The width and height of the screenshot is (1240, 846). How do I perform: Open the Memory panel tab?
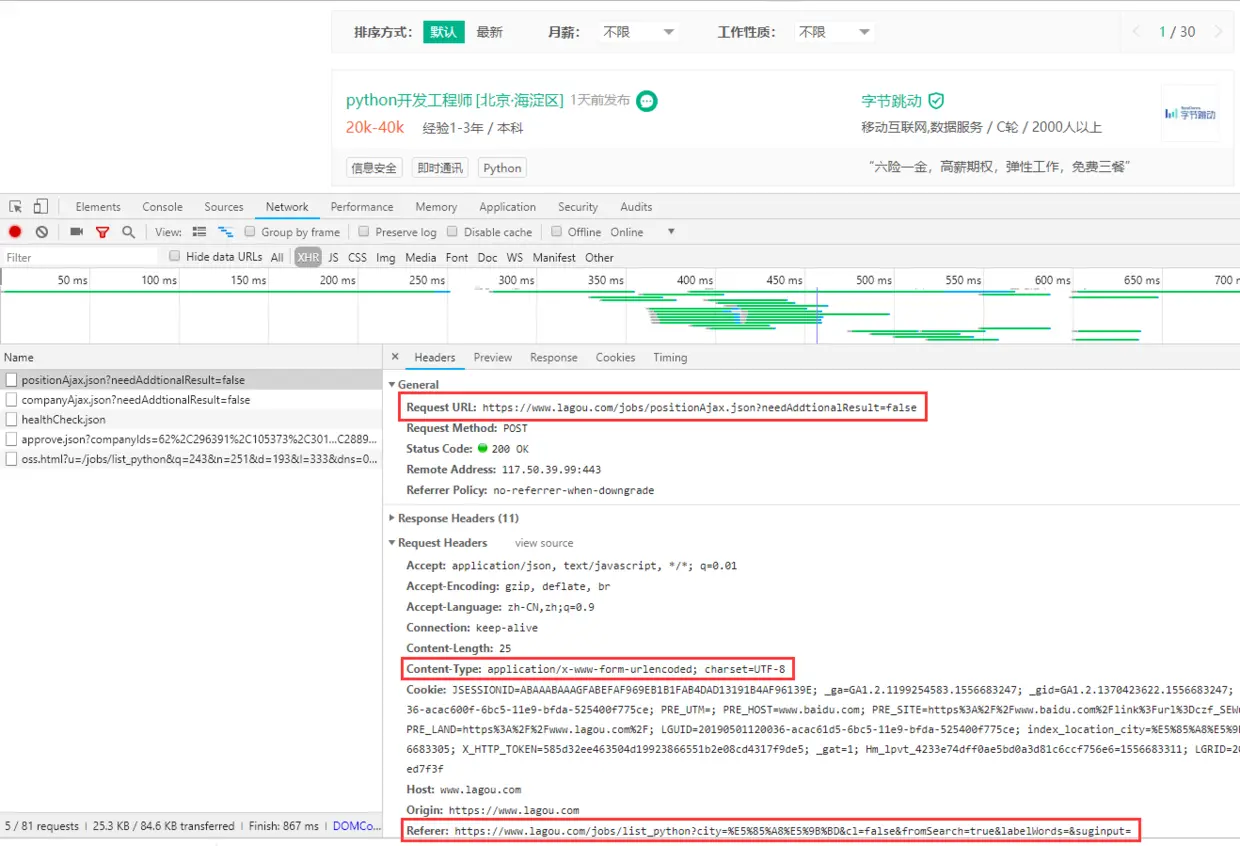pyautogui.click(x=436, y=207)
